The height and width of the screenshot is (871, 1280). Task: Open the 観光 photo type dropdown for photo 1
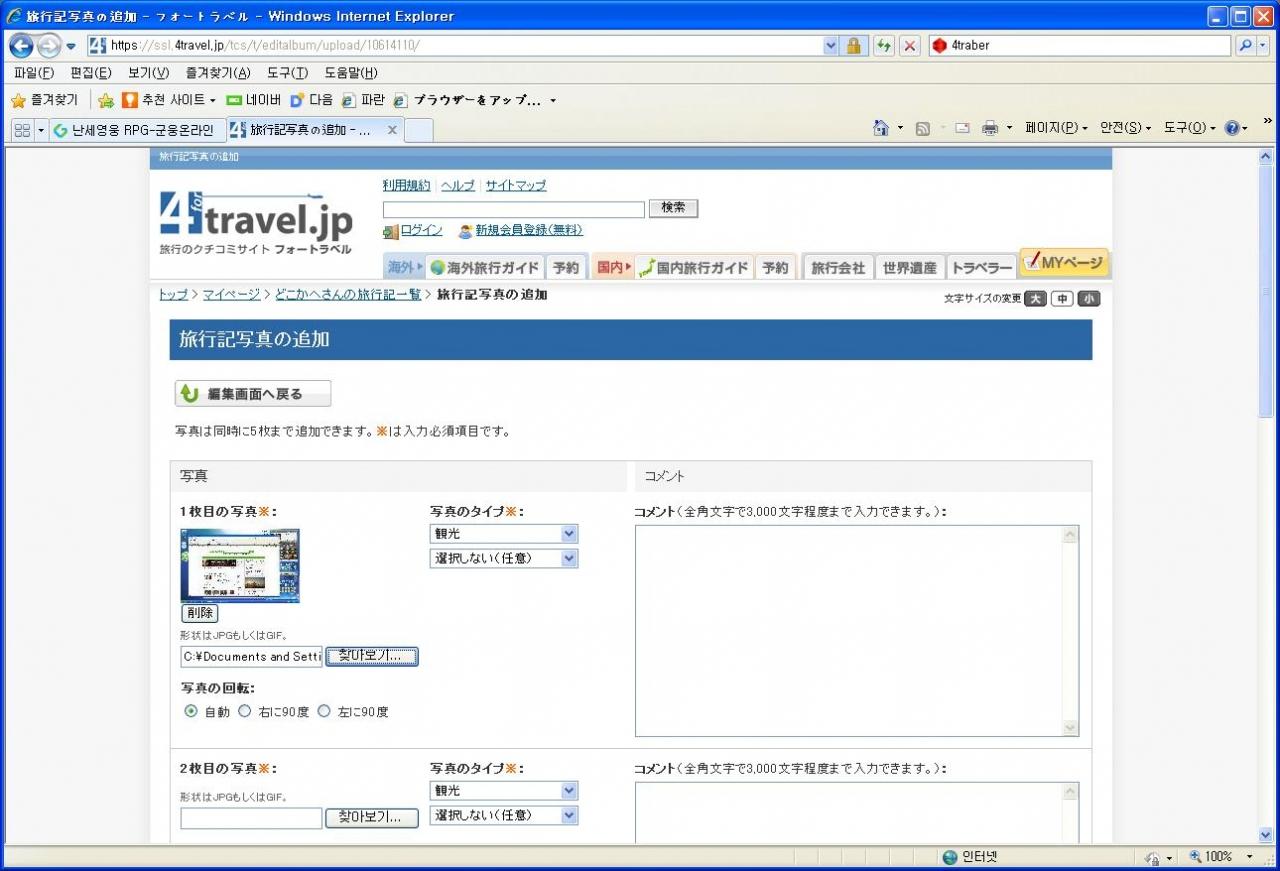click(504, 534)
